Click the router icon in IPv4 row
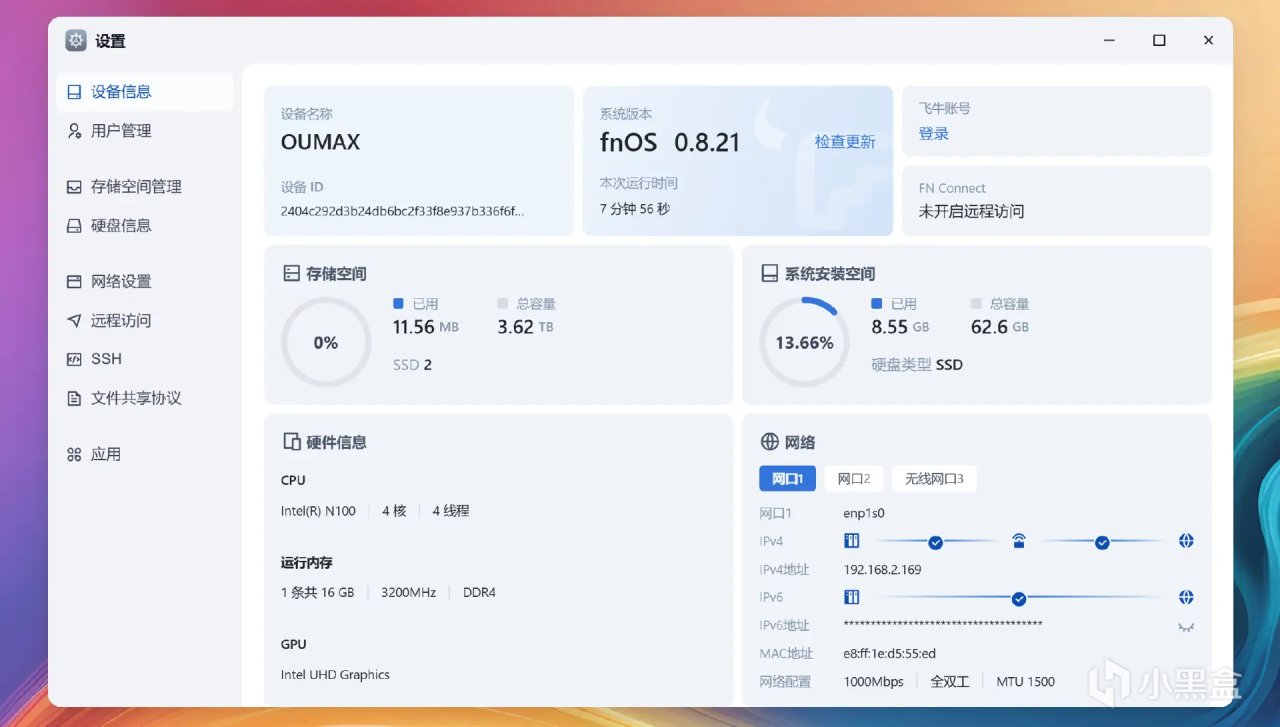This screenshot has height=727, width=1280. pos(1019,541)
